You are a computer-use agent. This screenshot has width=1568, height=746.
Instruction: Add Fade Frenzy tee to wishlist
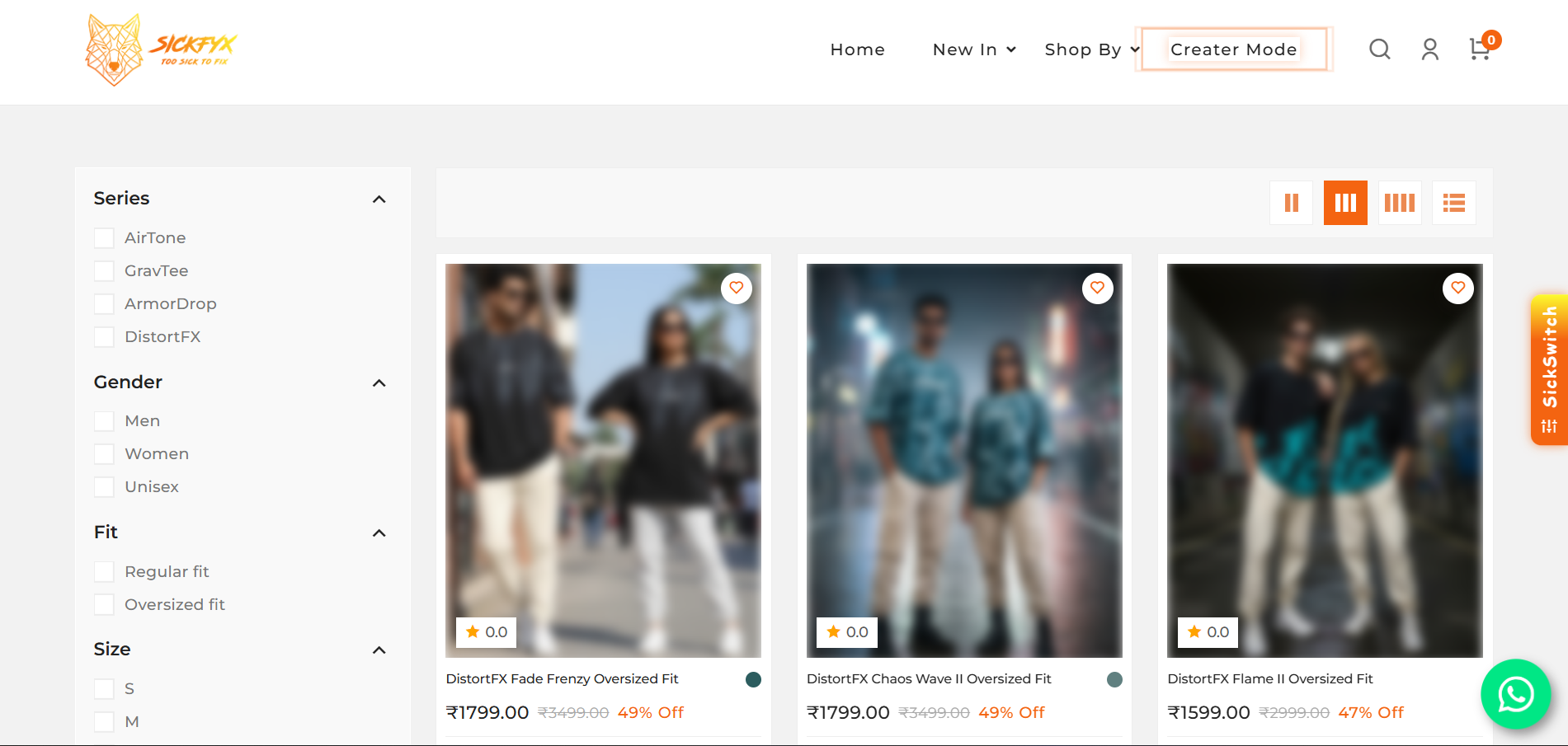tap(736, 288)
